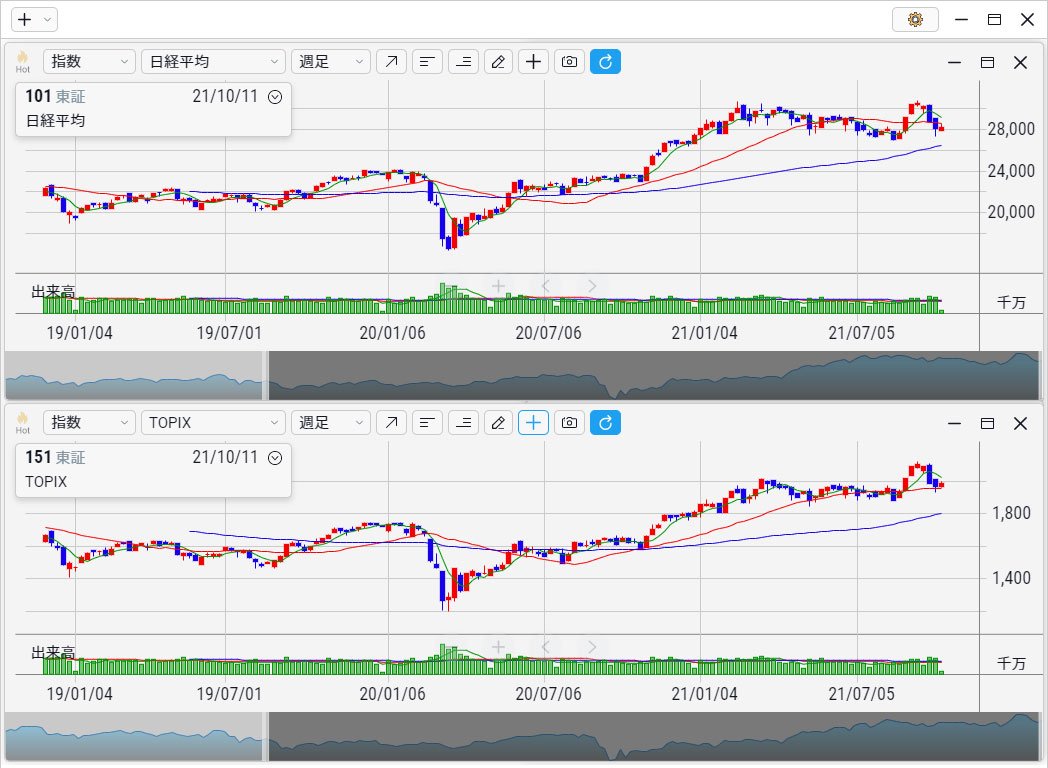Refresh the TOPIX chart with the blue reload button
Image resolution: width=1048 pixels, height=768 pixels.
[x=606, y=422]
